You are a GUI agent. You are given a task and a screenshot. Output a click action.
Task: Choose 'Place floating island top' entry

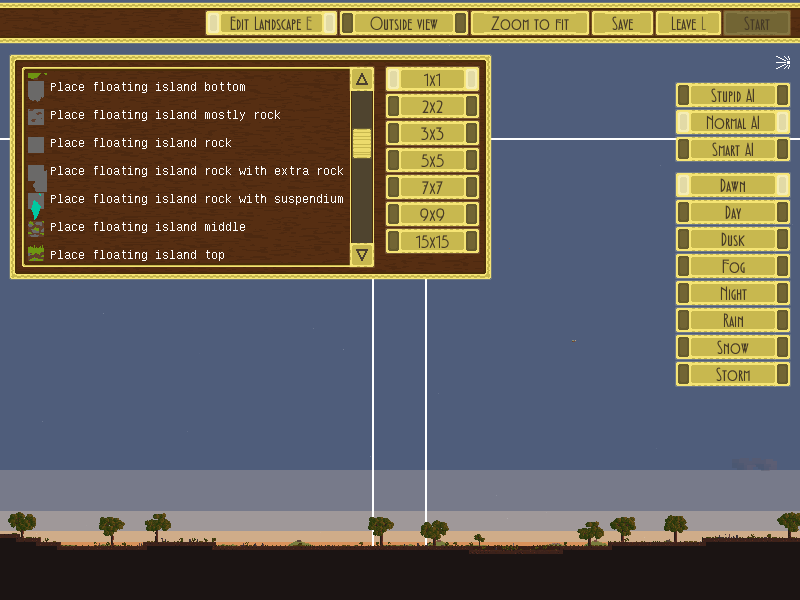pos(137,255)
